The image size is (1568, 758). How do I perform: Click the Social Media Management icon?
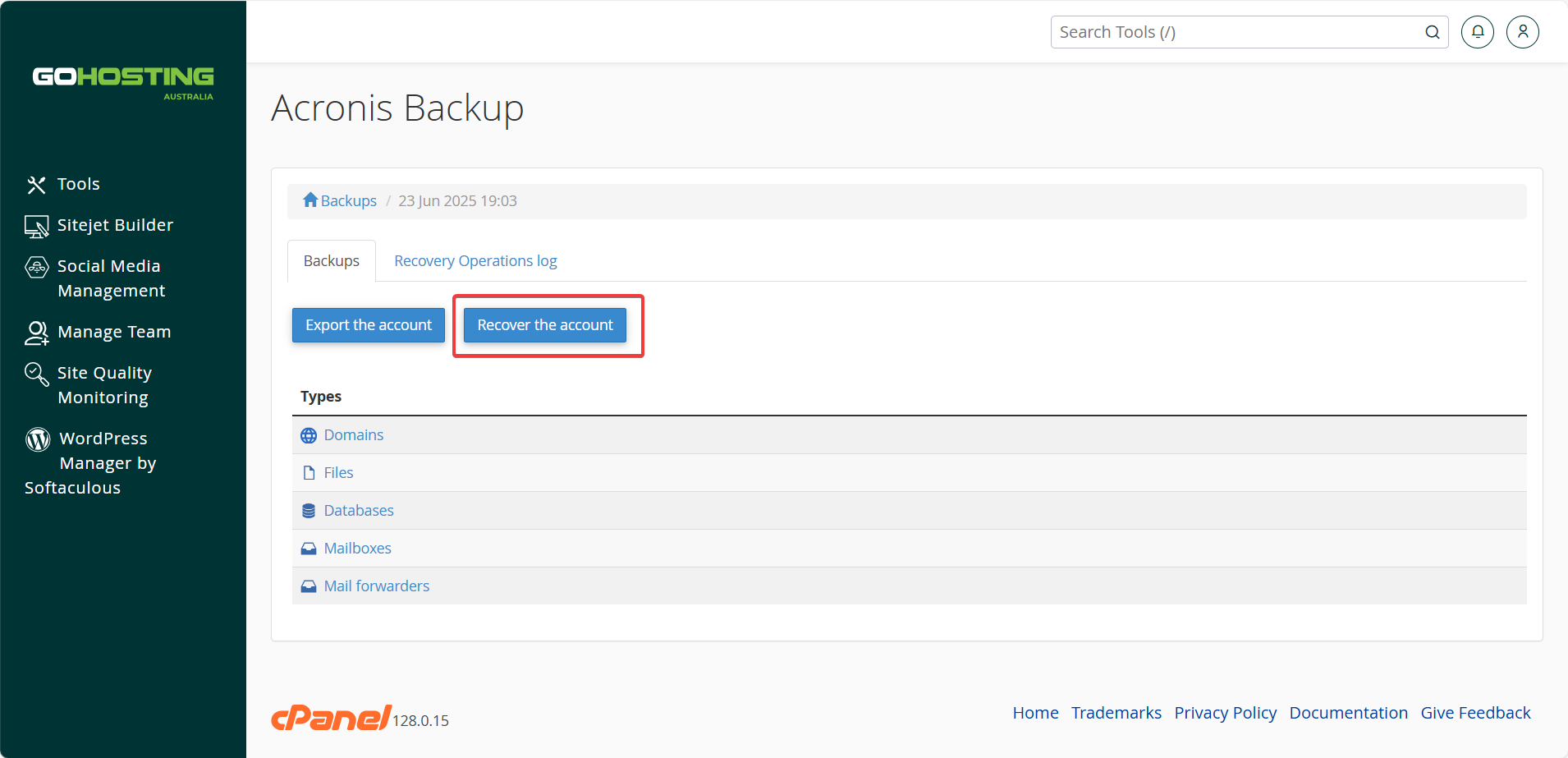coord(36,267)
